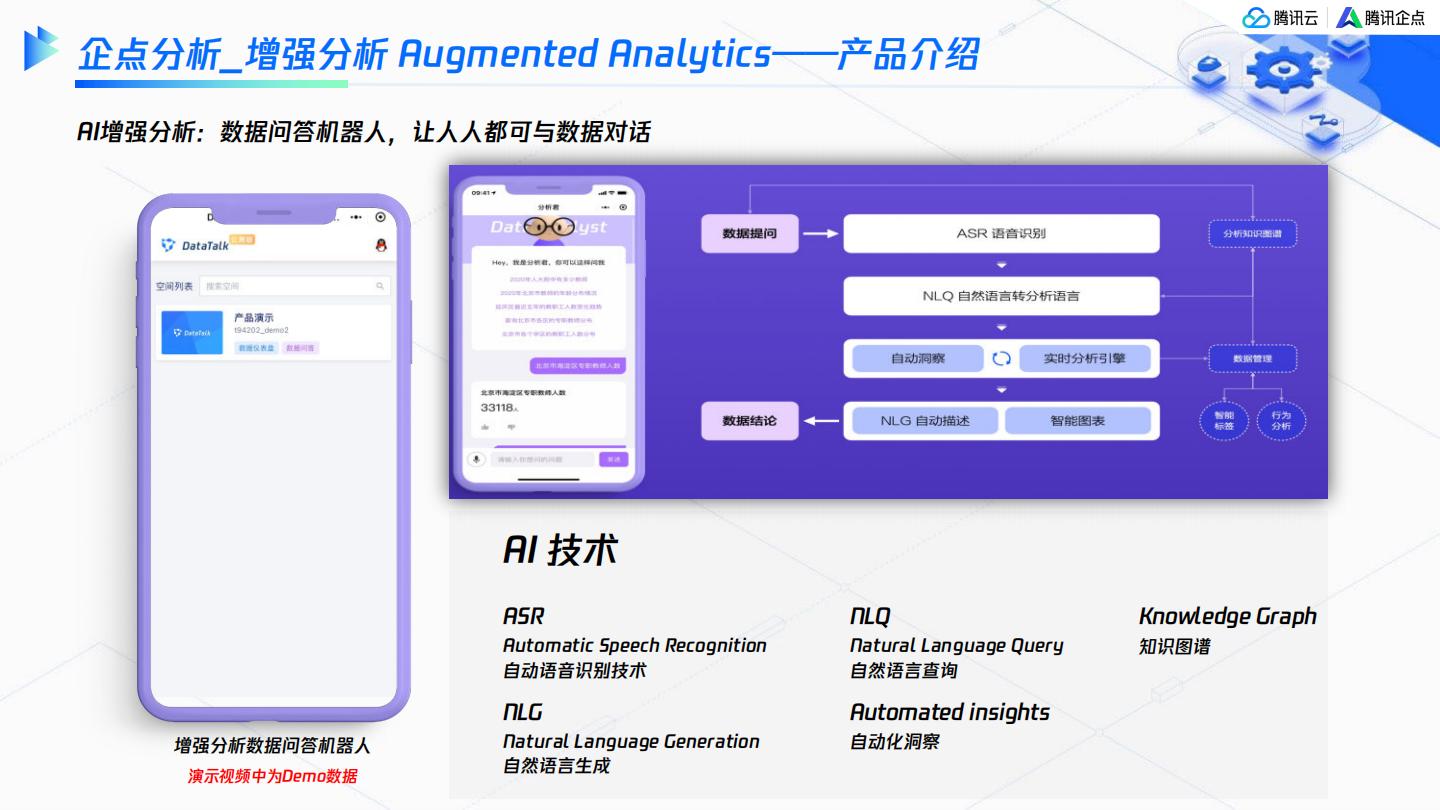Screen dimensions: 1440x810
Task: Tap the QQ penguin avatar icon
Action: click(x=380, y=245)
